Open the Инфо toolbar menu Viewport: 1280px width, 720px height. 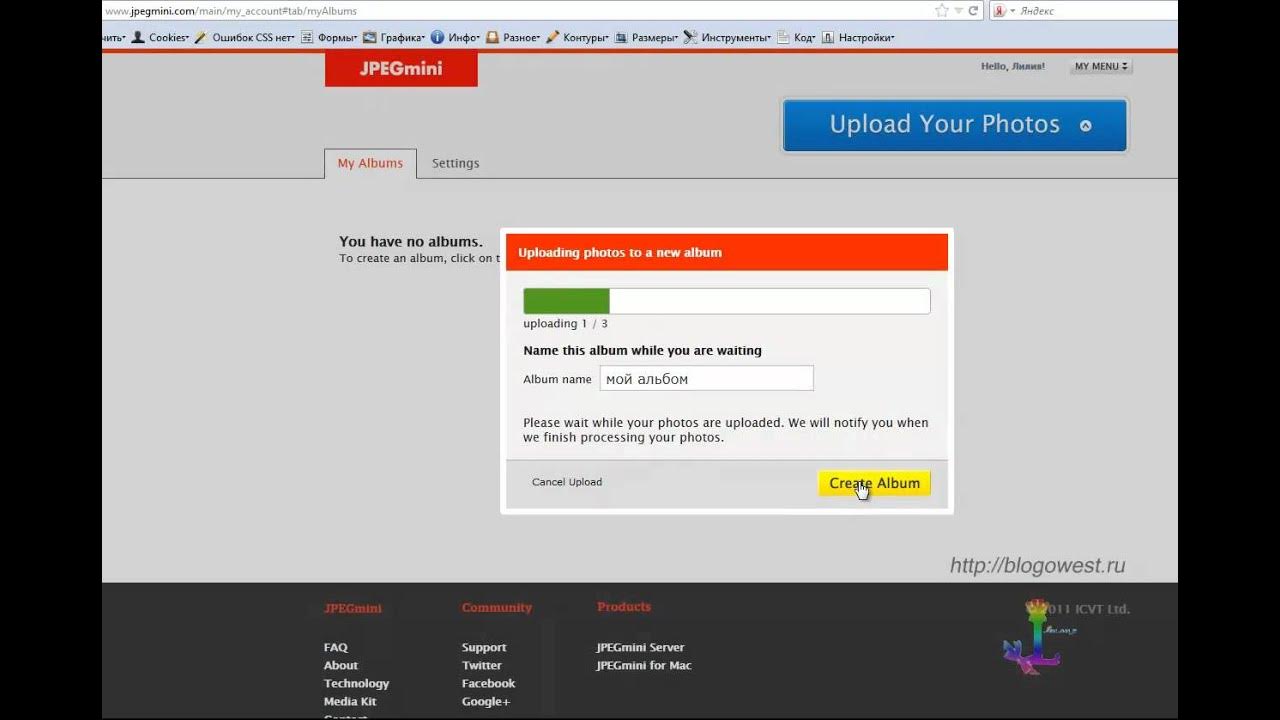(x=456, y=37)
